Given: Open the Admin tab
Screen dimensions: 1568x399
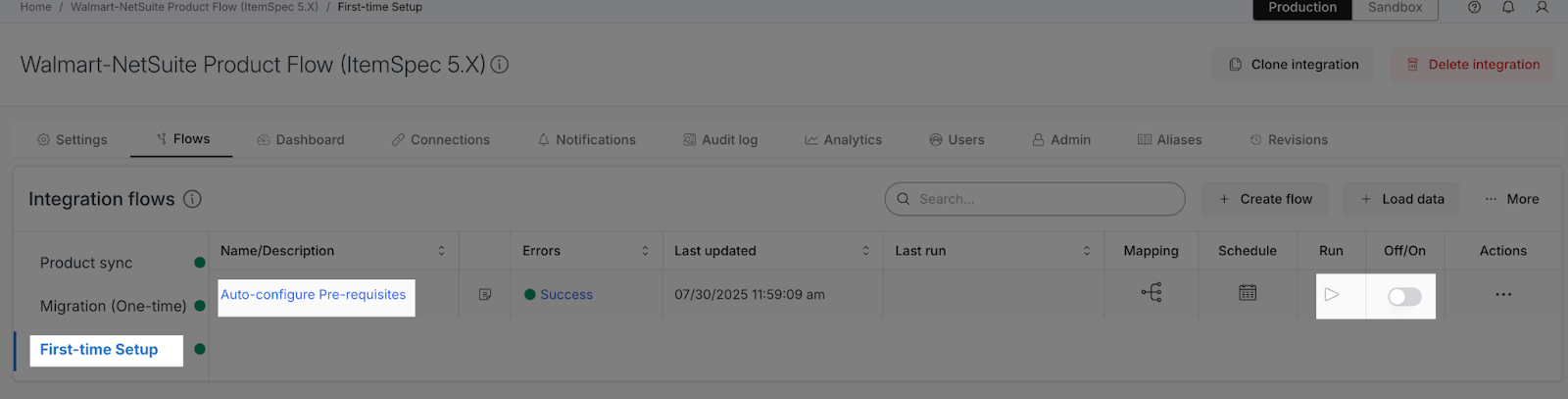Looking at the screenshot, I should point(1061,140).
